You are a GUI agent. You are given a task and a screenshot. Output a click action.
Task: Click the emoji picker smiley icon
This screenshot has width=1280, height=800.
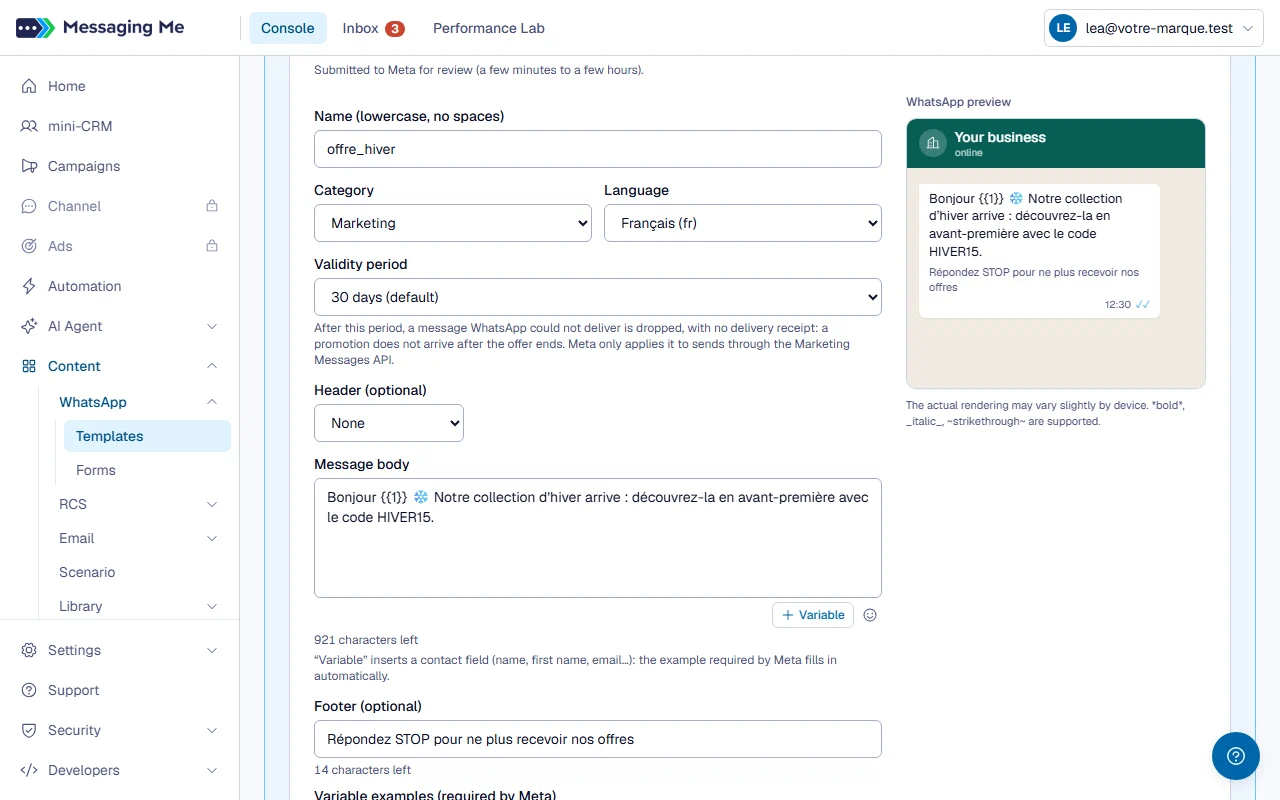[870, 615]
